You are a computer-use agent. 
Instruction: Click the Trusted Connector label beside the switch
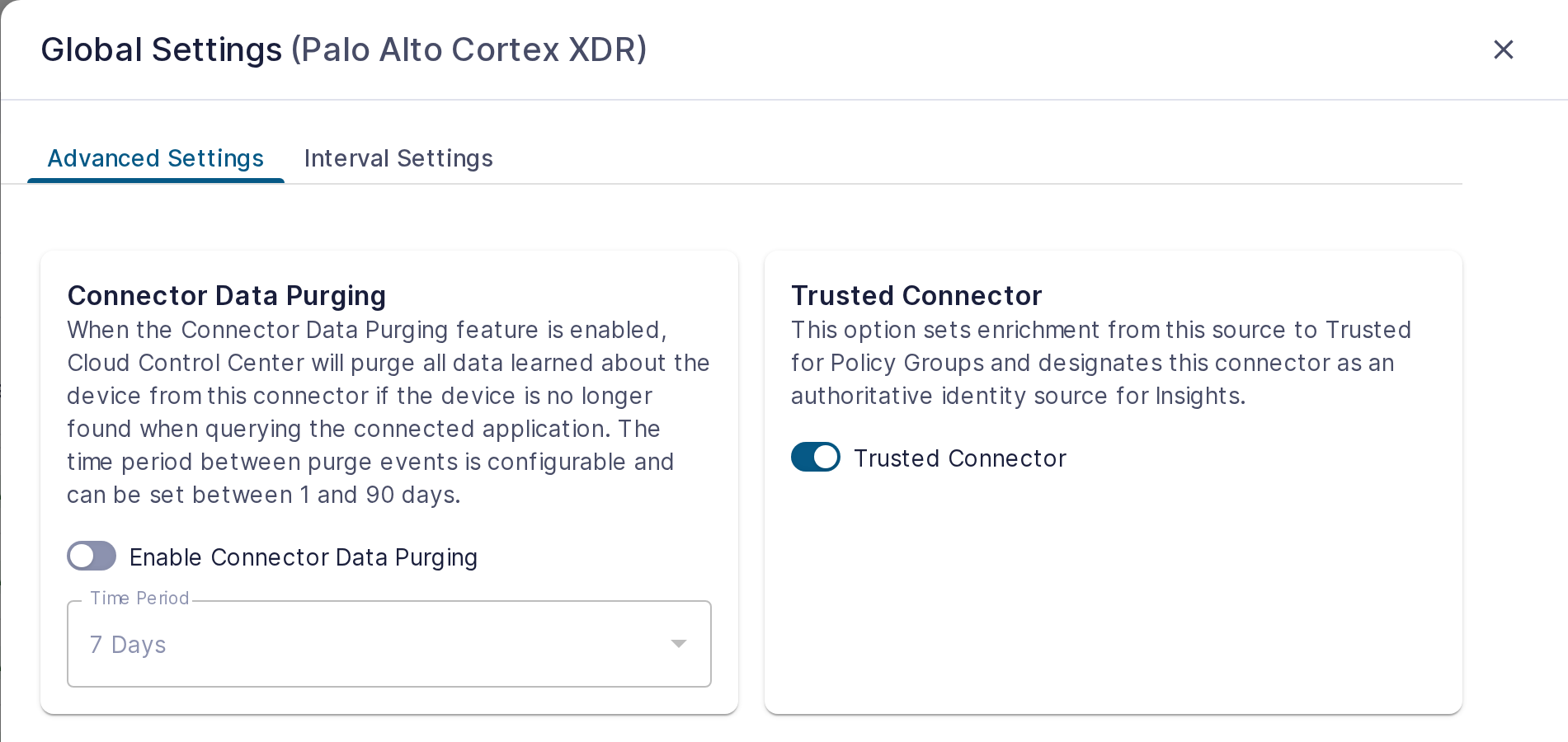tap(960, 458)
